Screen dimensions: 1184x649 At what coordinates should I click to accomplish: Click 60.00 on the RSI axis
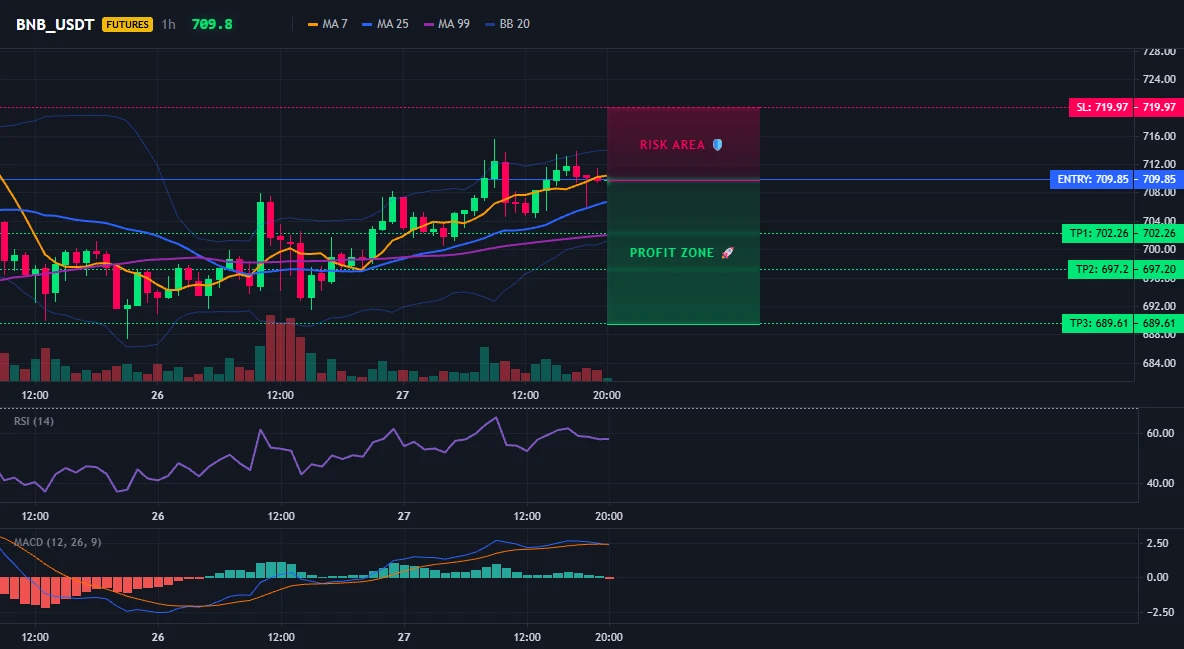[x=1161, y=433]
